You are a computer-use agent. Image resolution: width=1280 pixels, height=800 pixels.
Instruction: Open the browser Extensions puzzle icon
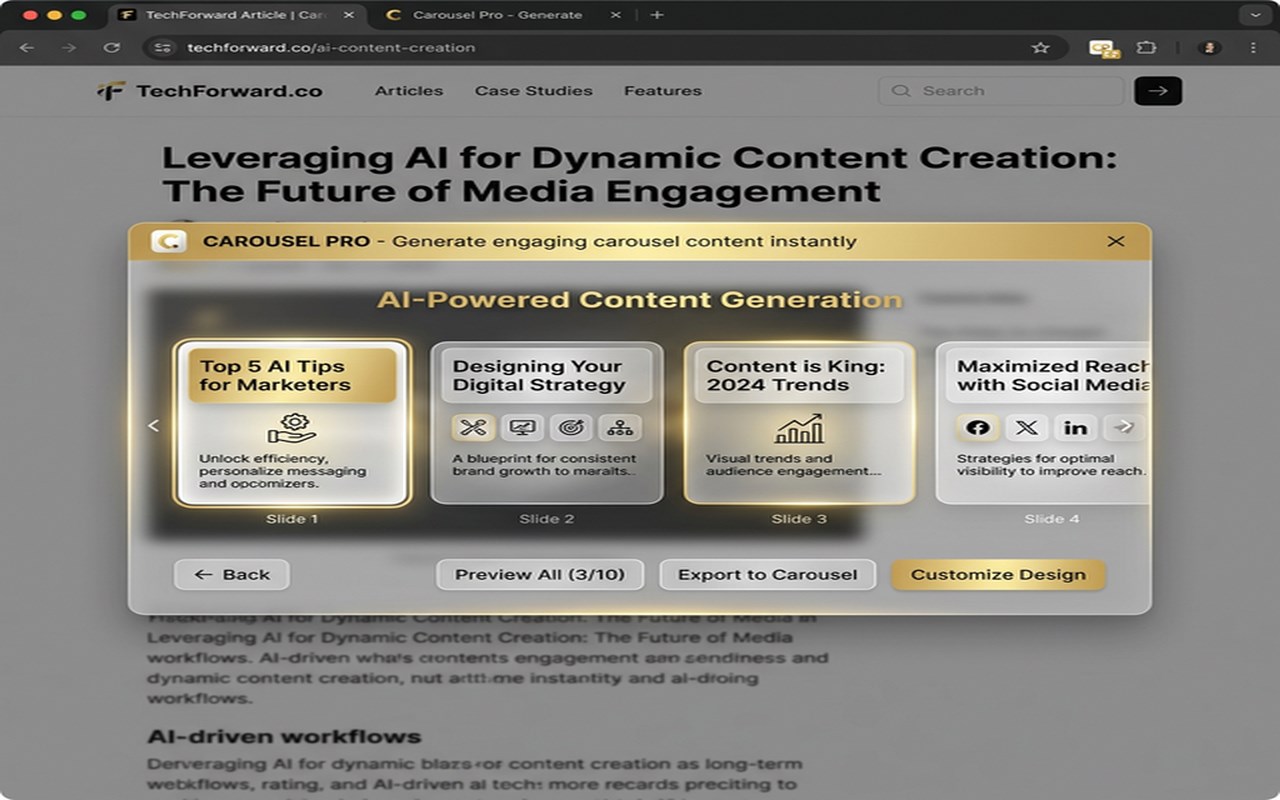1147,48
